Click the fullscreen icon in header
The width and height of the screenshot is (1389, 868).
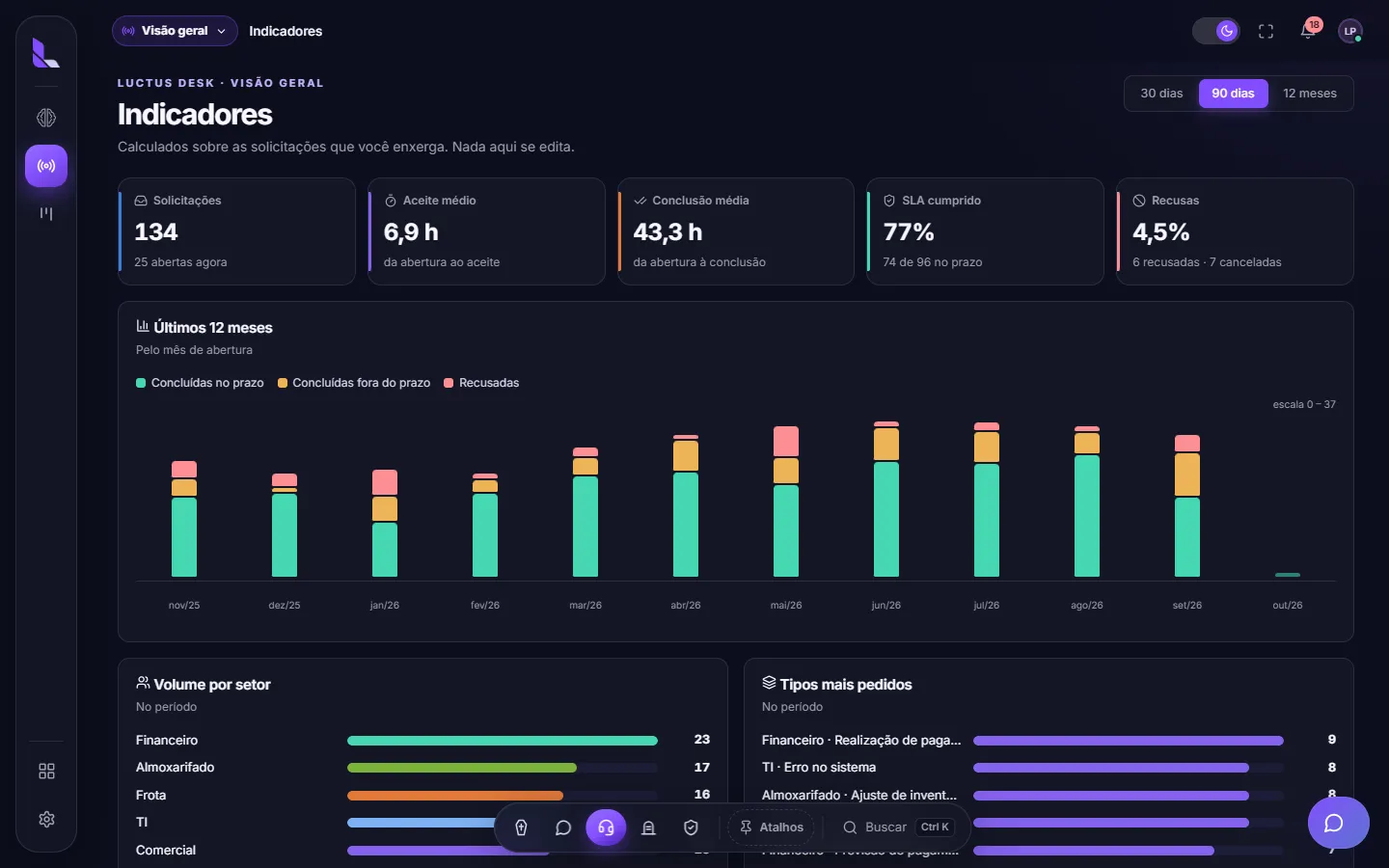point(1266,31)
